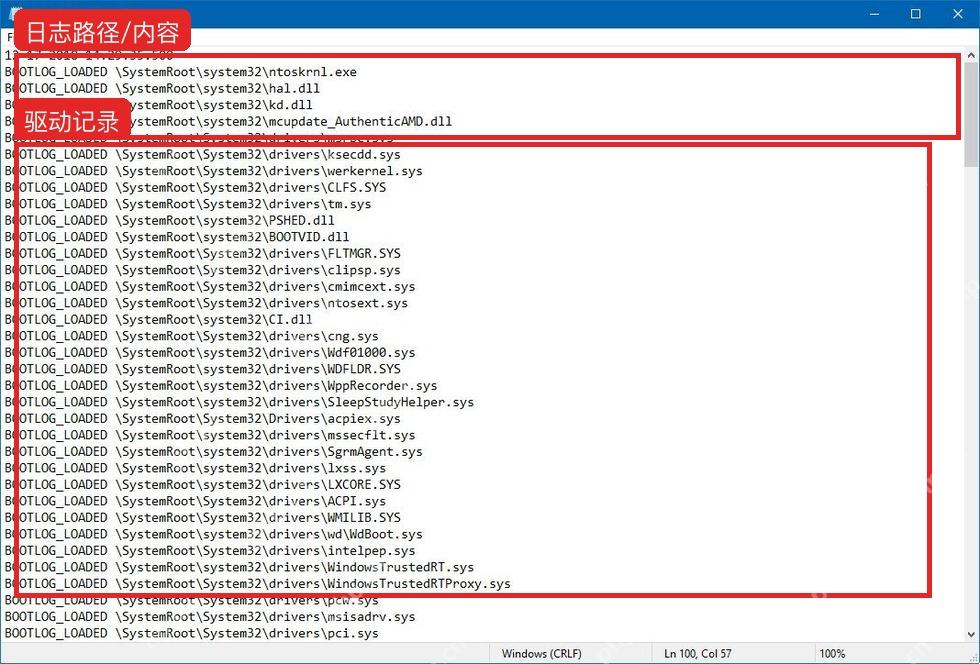Click the line ending with mcupdate_AuthenticAMD.dll

point(228,121)
